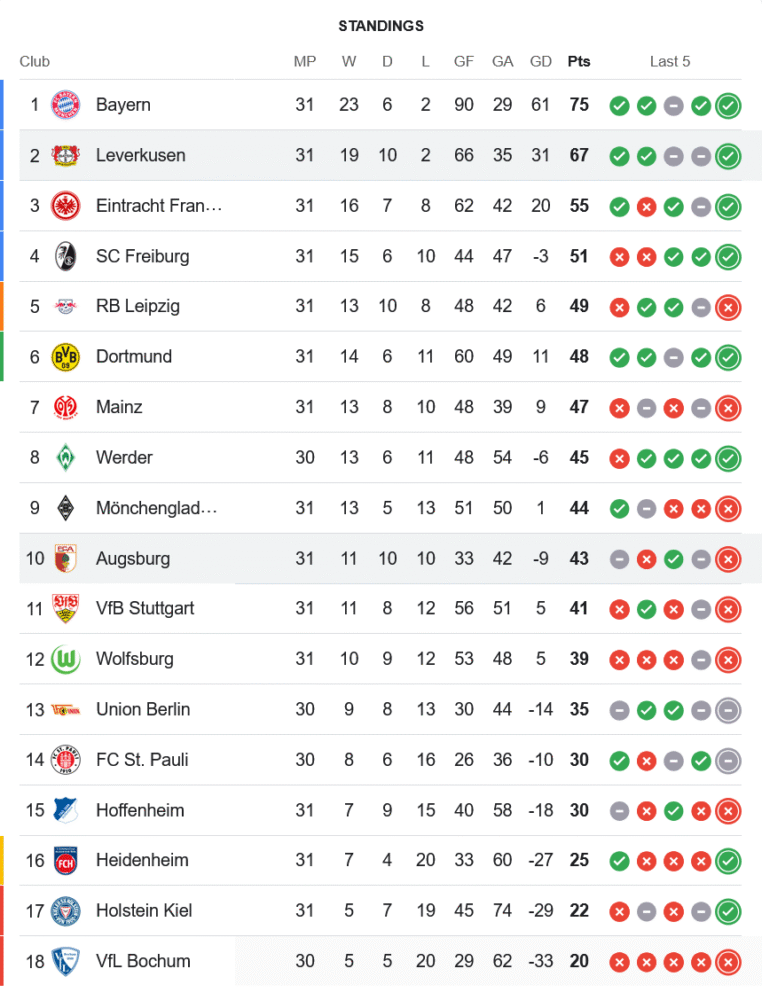Sort standings by the Pts column
Image resolution: width=762 pixels, height=1000 pixels.
[578, 61]
